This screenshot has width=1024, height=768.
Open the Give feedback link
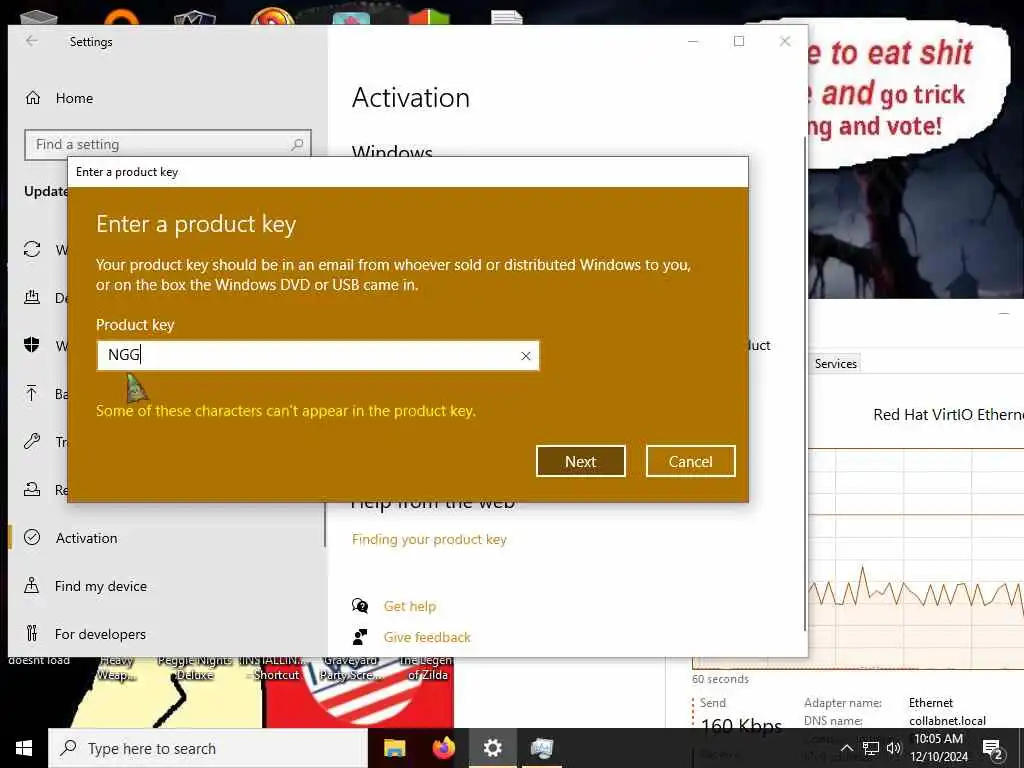[427, 637]
